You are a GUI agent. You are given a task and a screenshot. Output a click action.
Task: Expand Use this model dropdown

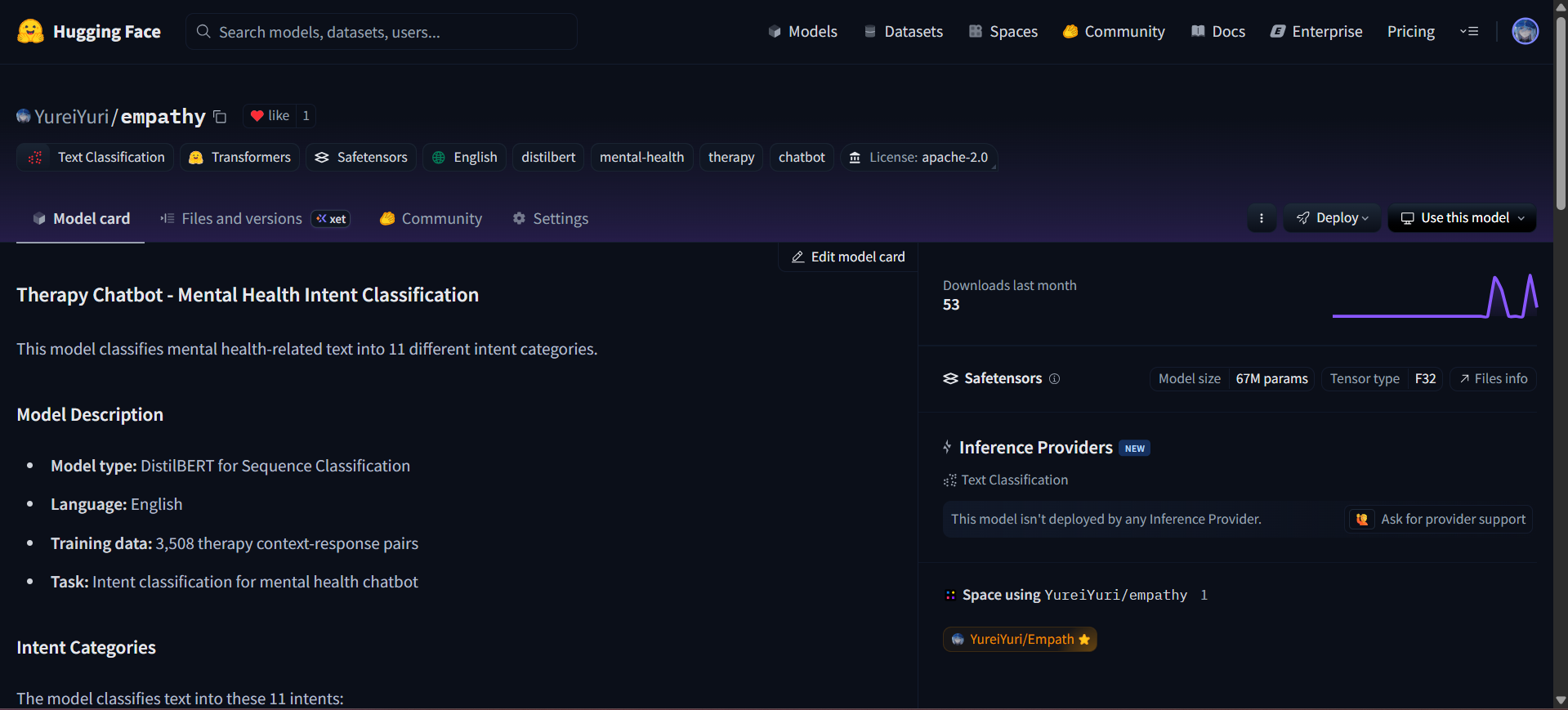[1462, 218]
